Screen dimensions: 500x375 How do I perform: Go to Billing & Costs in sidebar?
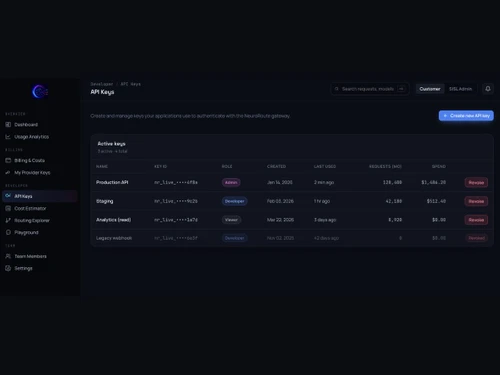(40, 160)
